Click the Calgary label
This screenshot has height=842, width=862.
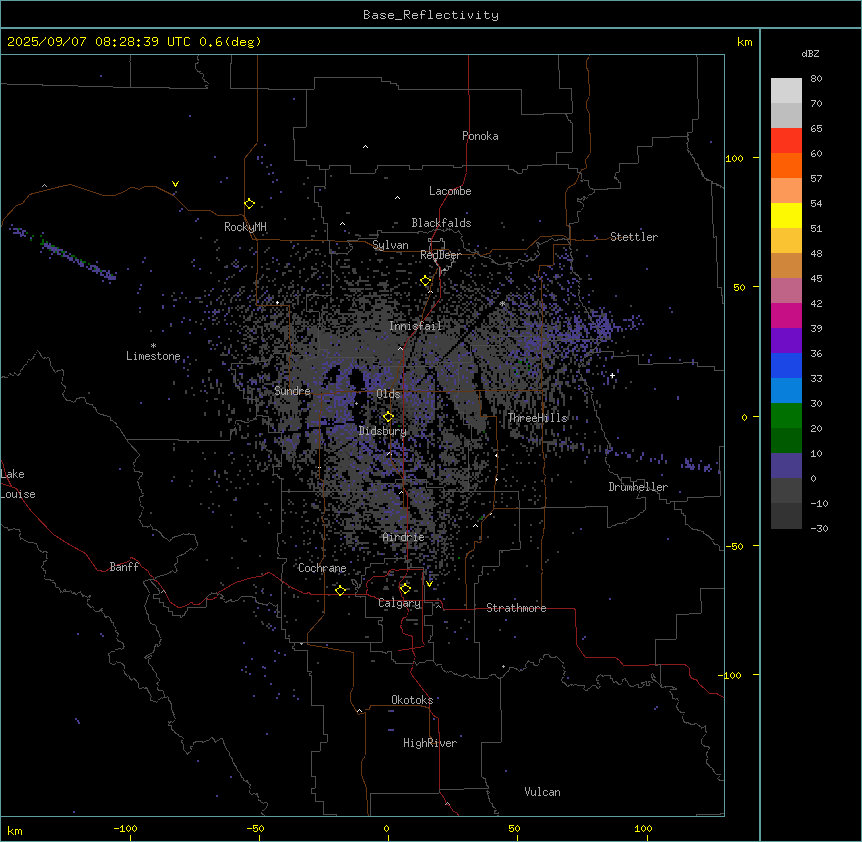pos(399,603)
